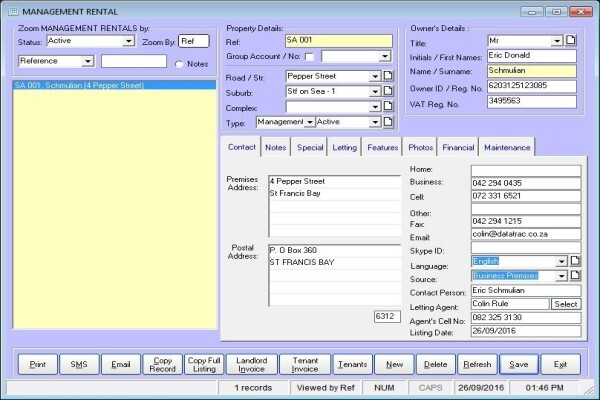Click the page icon beside Type status
The width and height of the screenshot is (600, 400).
pyautogui.click(x=388, y=122)
